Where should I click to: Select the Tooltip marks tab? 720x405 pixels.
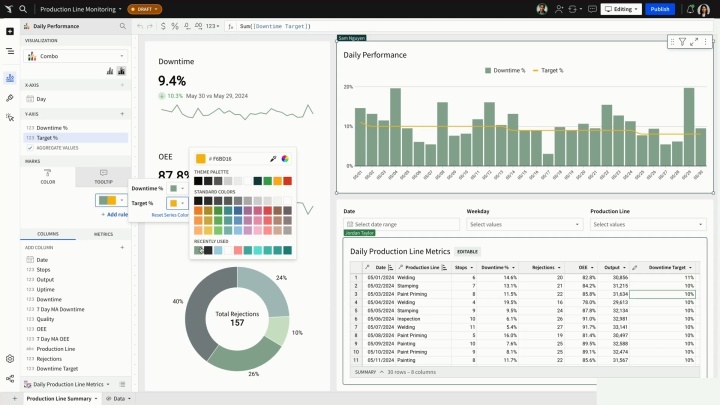coord(103,176)
